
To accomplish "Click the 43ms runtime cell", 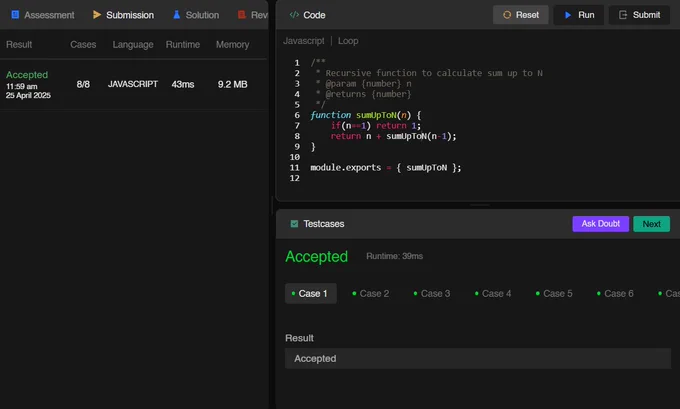I will tap(183, 84).
